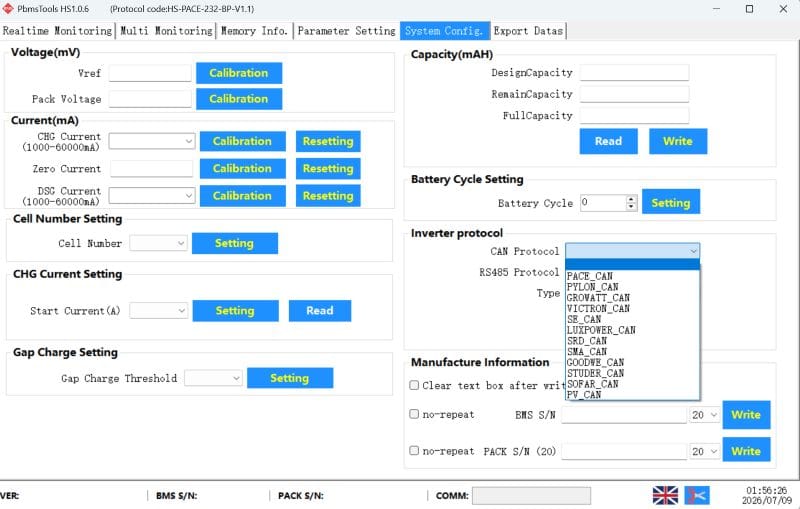Click Setting button for Cell Number
800x509 pixels.
pos(235,243)
